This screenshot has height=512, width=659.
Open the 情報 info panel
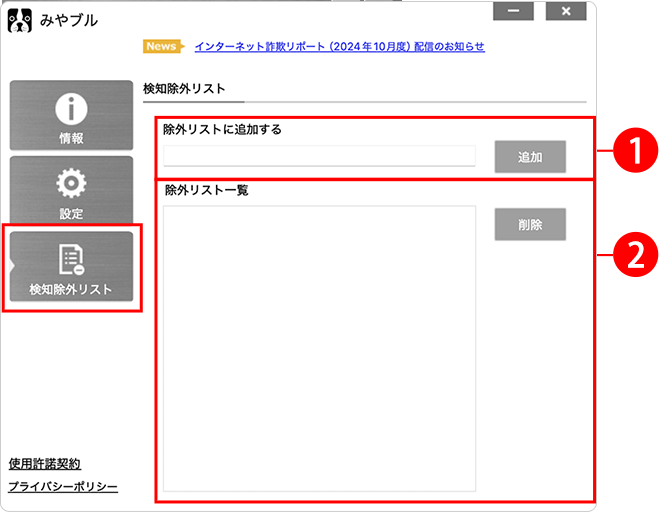coord(71,116)
